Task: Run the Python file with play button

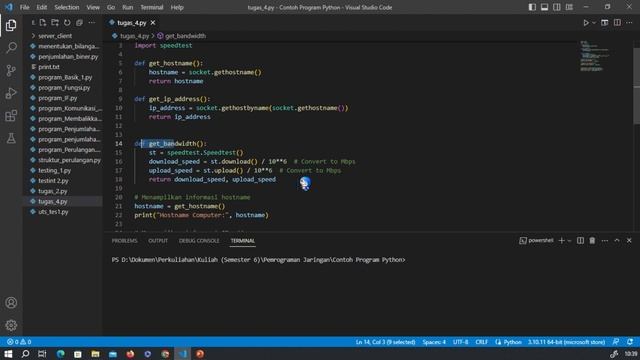Action: click(586, 23)
